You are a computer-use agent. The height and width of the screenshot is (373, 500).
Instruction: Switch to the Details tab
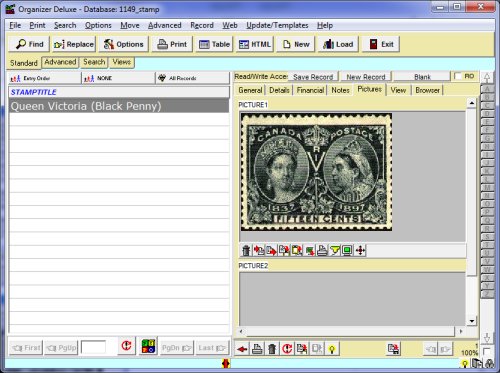tap(279, 90)
